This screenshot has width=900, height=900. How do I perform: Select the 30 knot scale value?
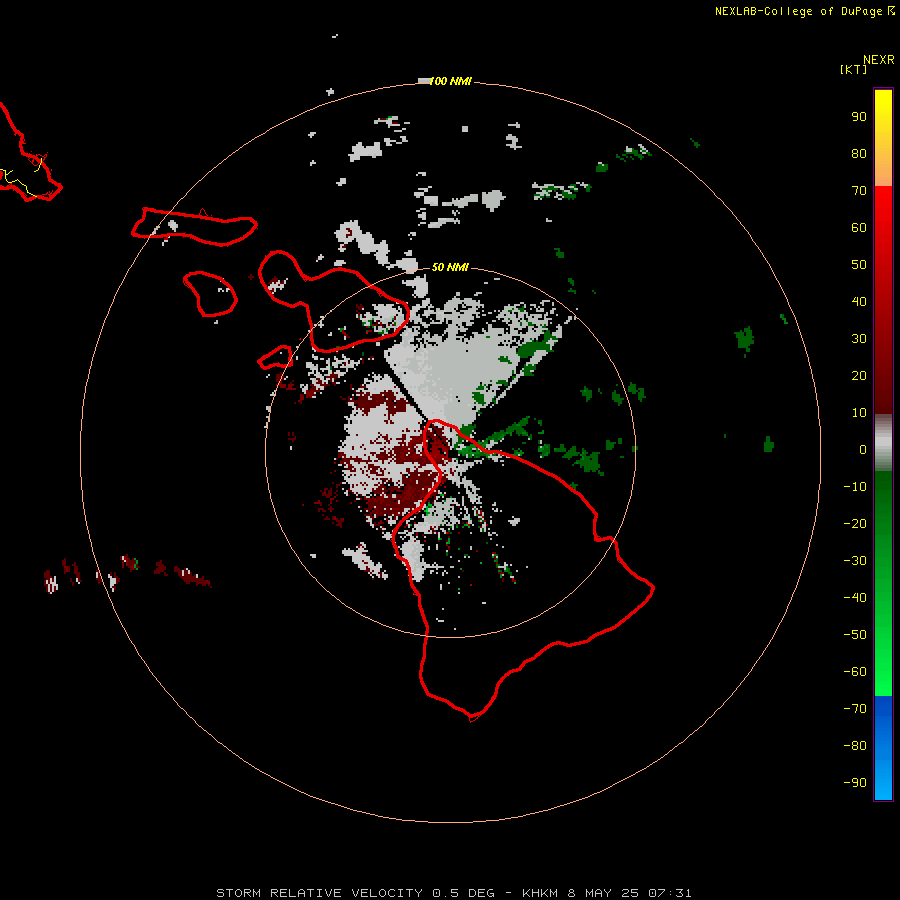pos(859,339)
